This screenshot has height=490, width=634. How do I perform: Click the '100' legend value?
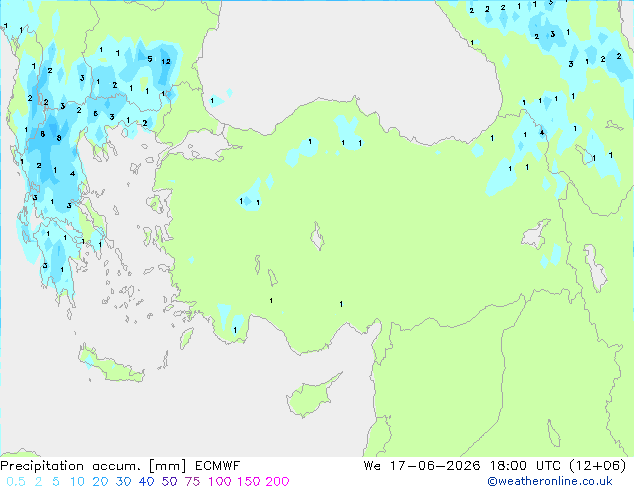(220, 482)
